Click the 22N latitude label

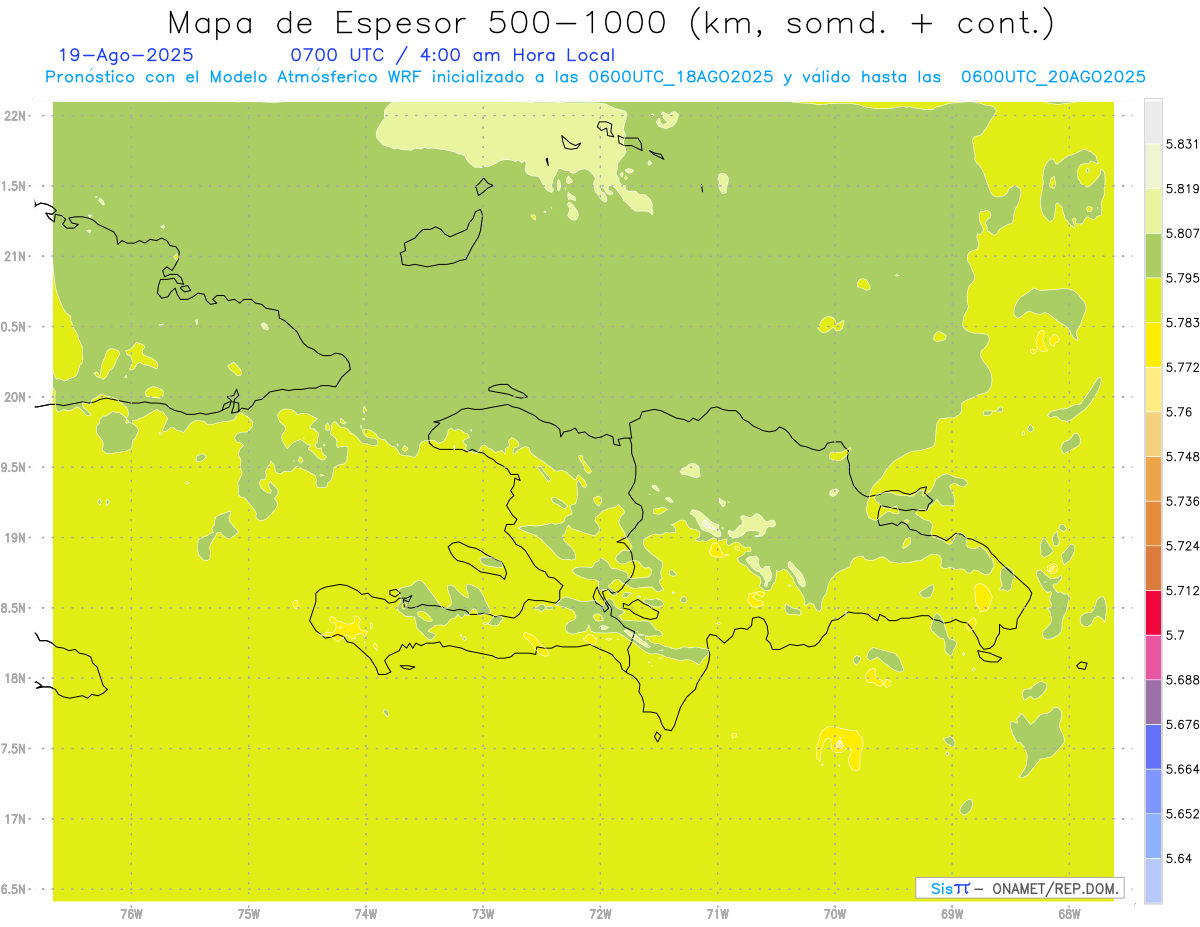click(x=16, y=116)
